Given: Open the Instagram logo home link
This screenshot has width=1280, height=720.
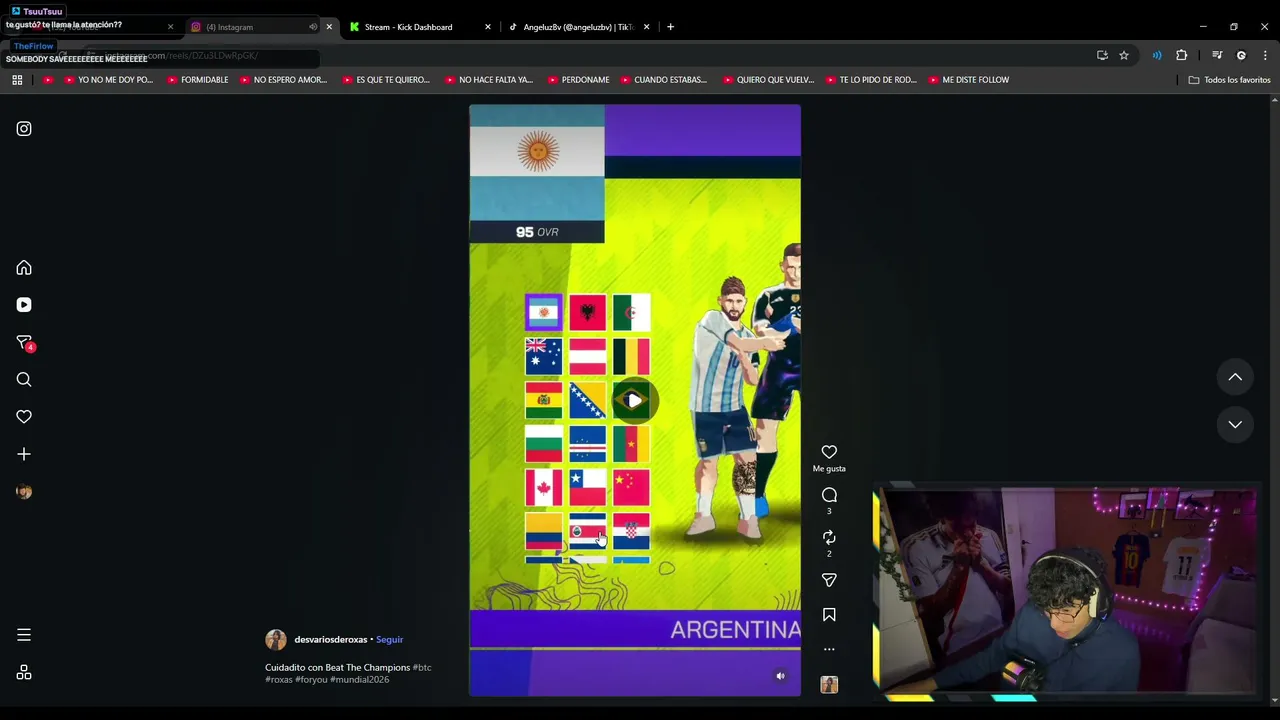Looking at the screenshot, I should pos(24,129).
